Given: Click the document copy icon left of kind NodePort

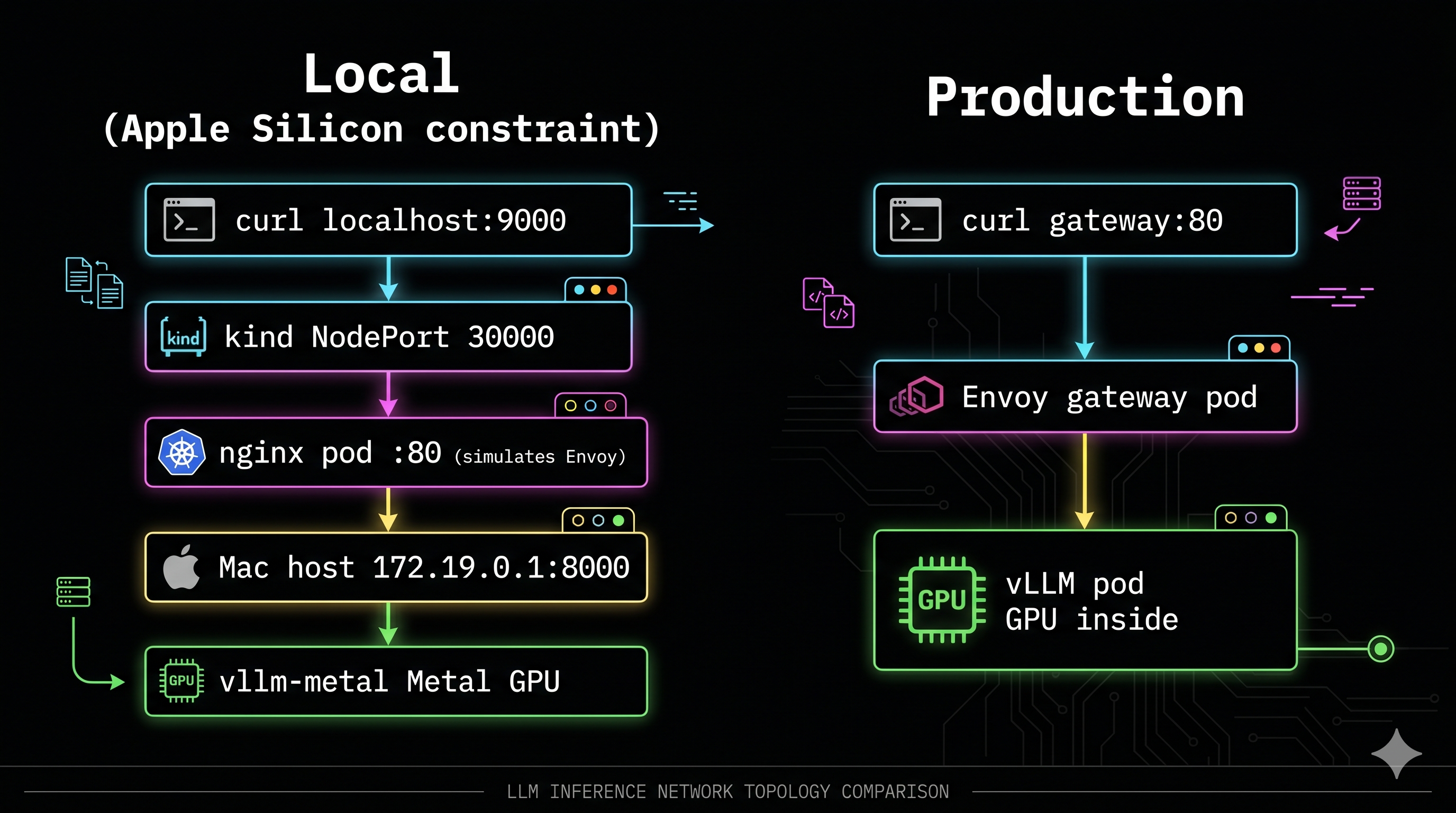Looking at the screenshot, I should click(x=95, y=284).
